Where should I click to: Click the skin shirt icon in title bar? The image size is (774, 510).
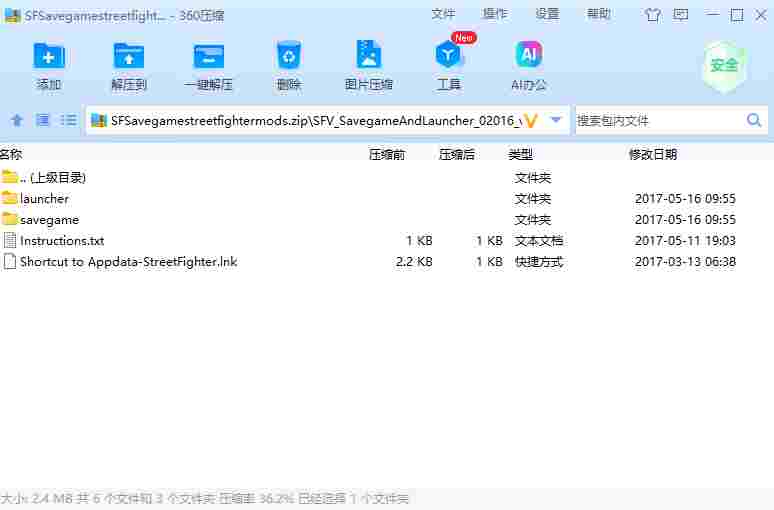click(x=653, y=15)
